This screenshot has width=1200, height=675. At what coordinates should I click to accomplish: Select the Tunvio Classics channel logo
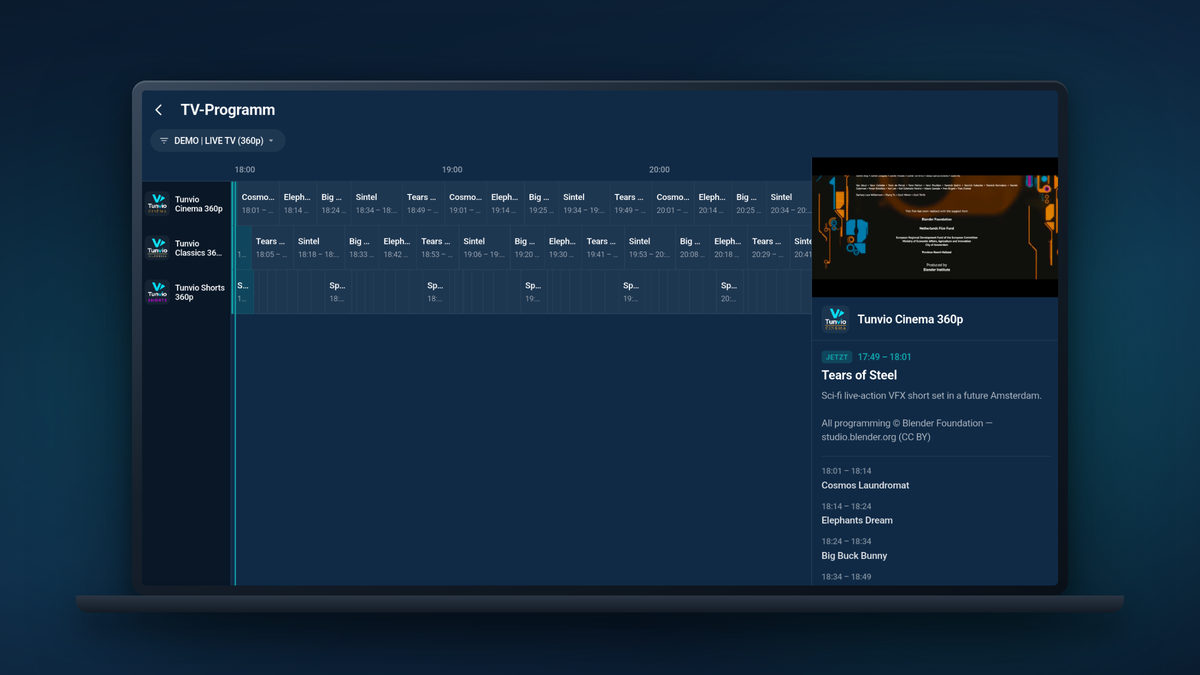click(158, 248)
